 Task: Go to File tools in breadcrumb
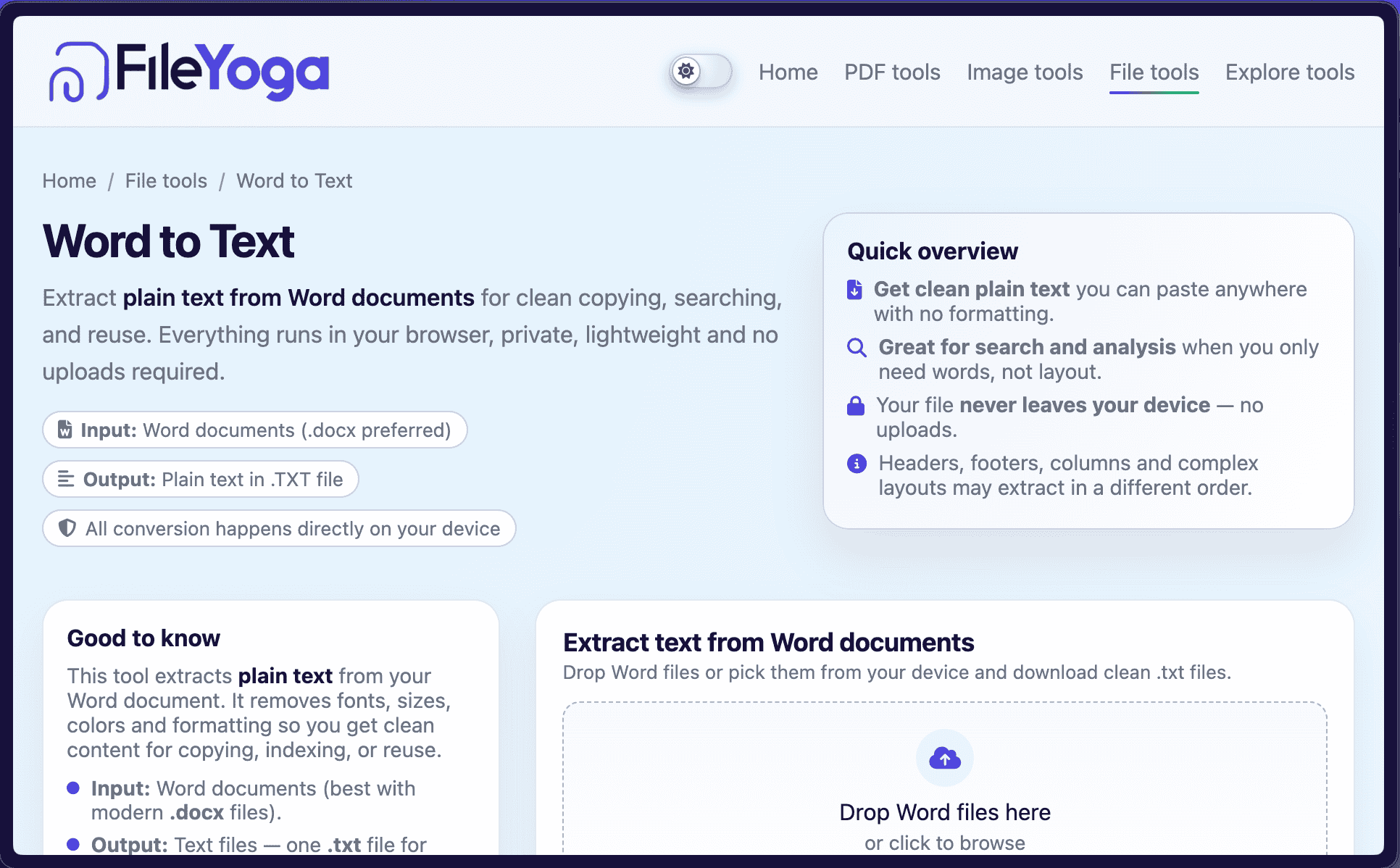pos(166,180)
